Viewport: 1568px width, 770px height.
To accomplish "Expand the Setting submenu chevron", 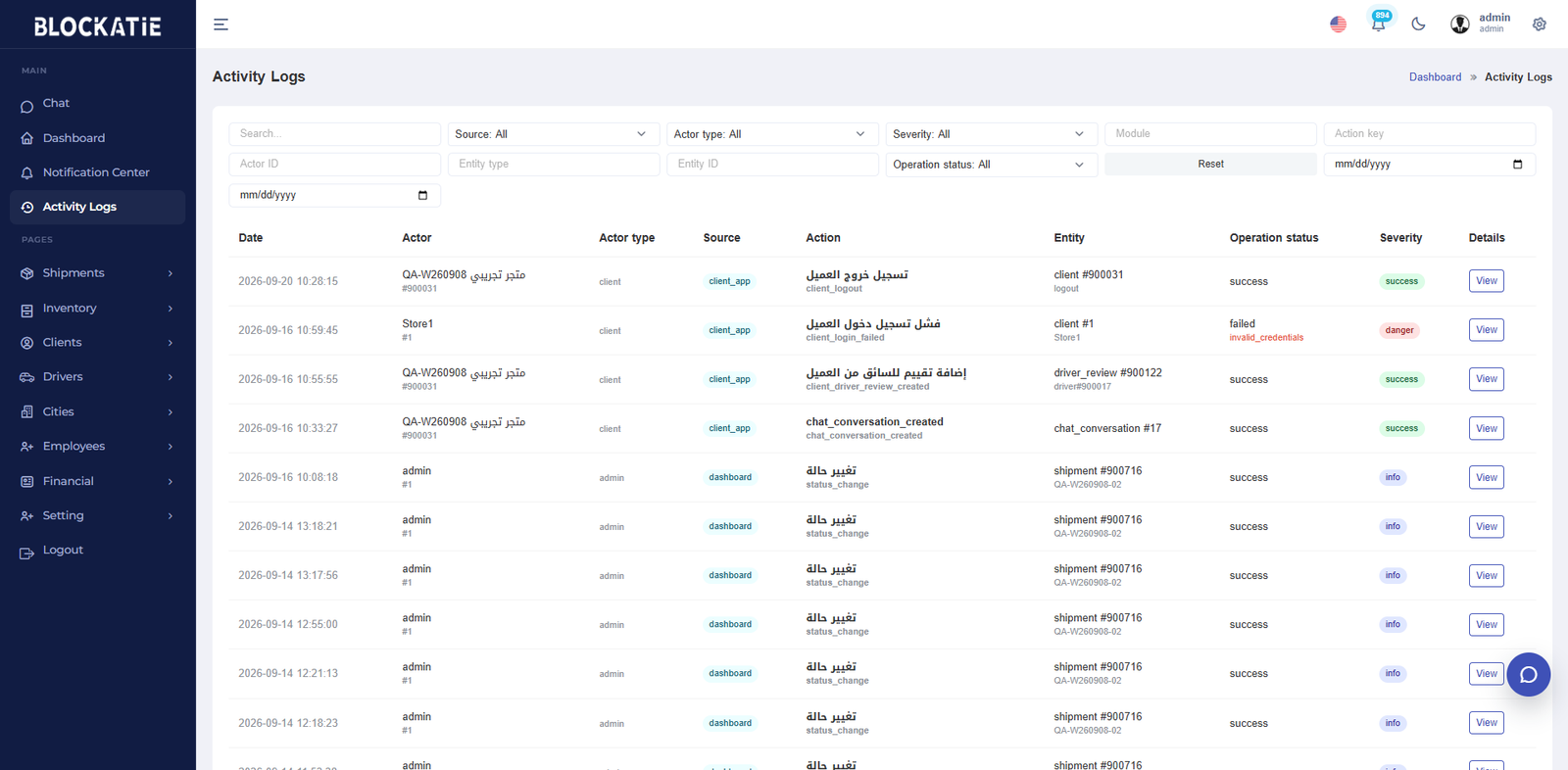I will (171, 516).
